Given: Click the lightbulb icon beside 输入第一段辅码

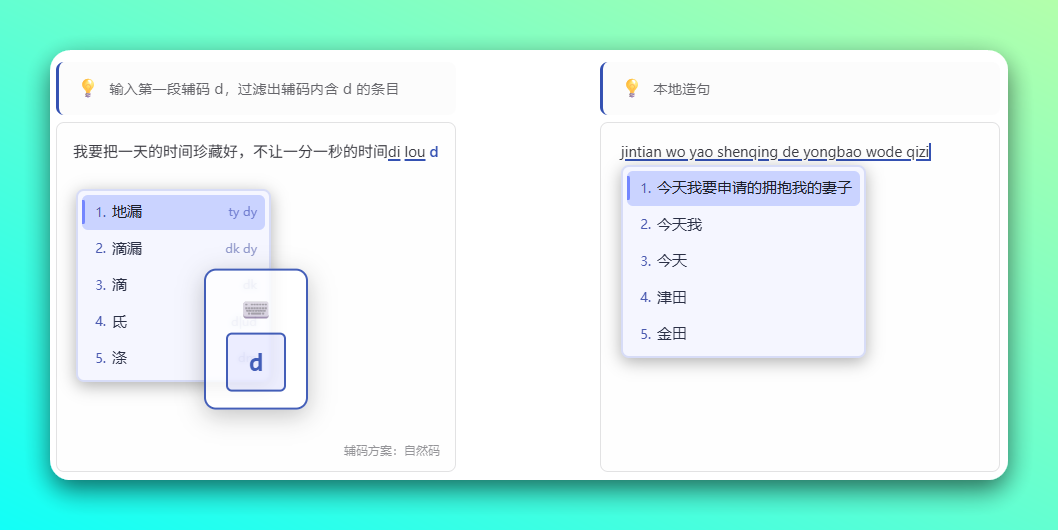Looking at the screenshot, I should pos(87,88).
